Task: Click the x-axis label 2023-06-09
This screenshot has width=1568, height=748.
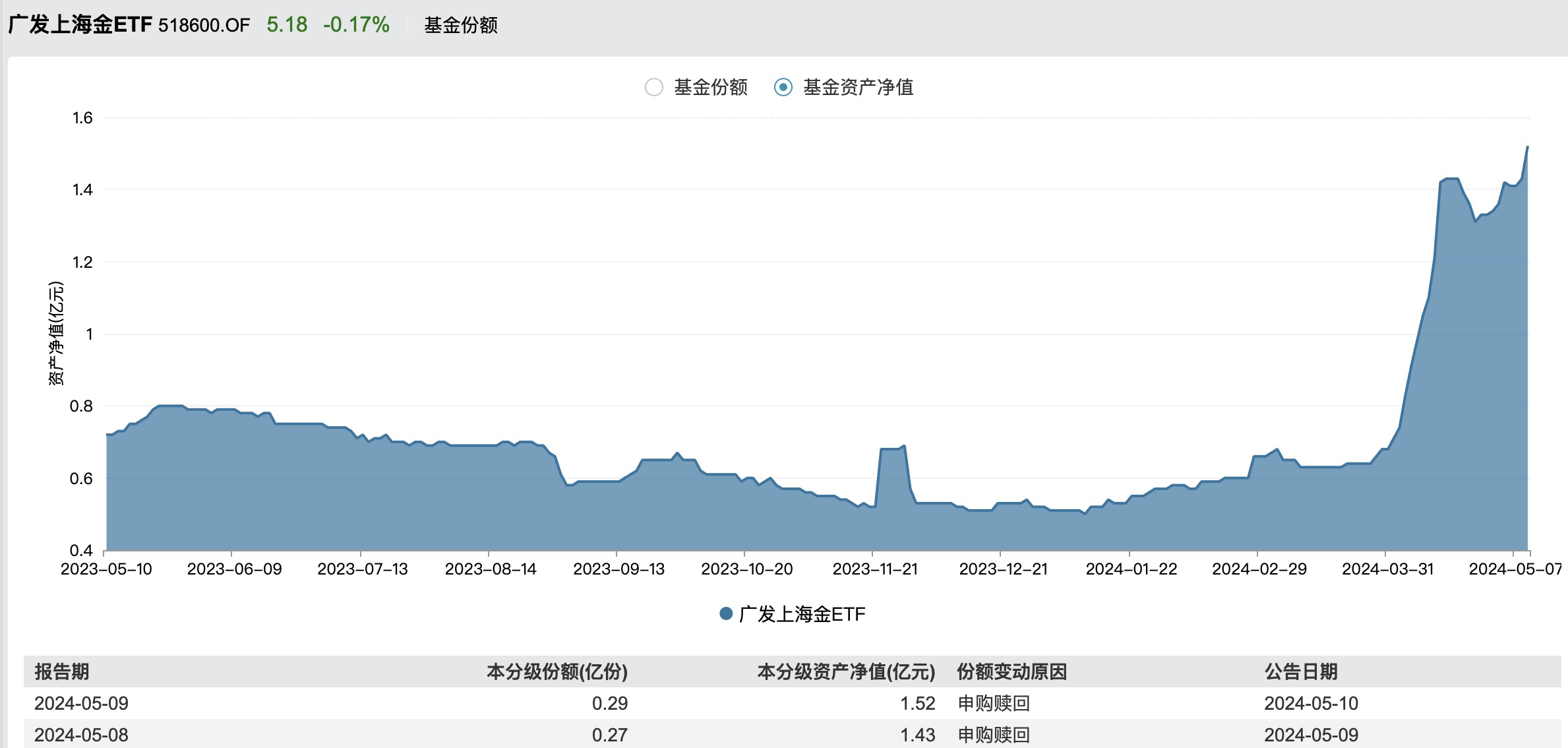Action: (x=234, y=569)
